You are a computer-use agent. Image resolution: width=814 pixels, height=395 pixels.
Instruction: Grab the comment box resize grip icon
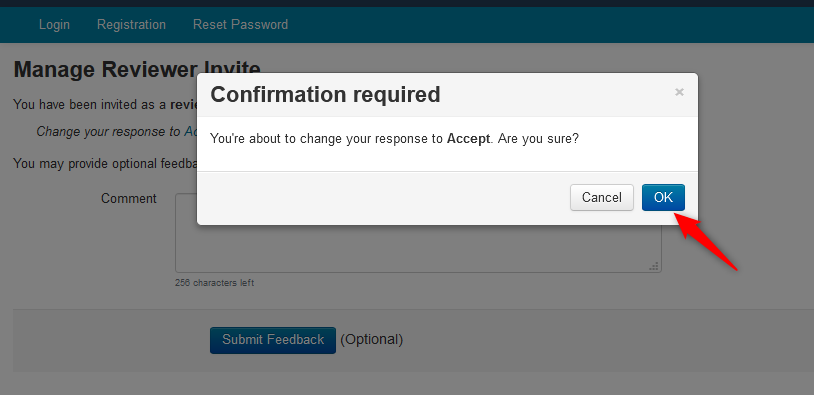[x=654, y=266]
